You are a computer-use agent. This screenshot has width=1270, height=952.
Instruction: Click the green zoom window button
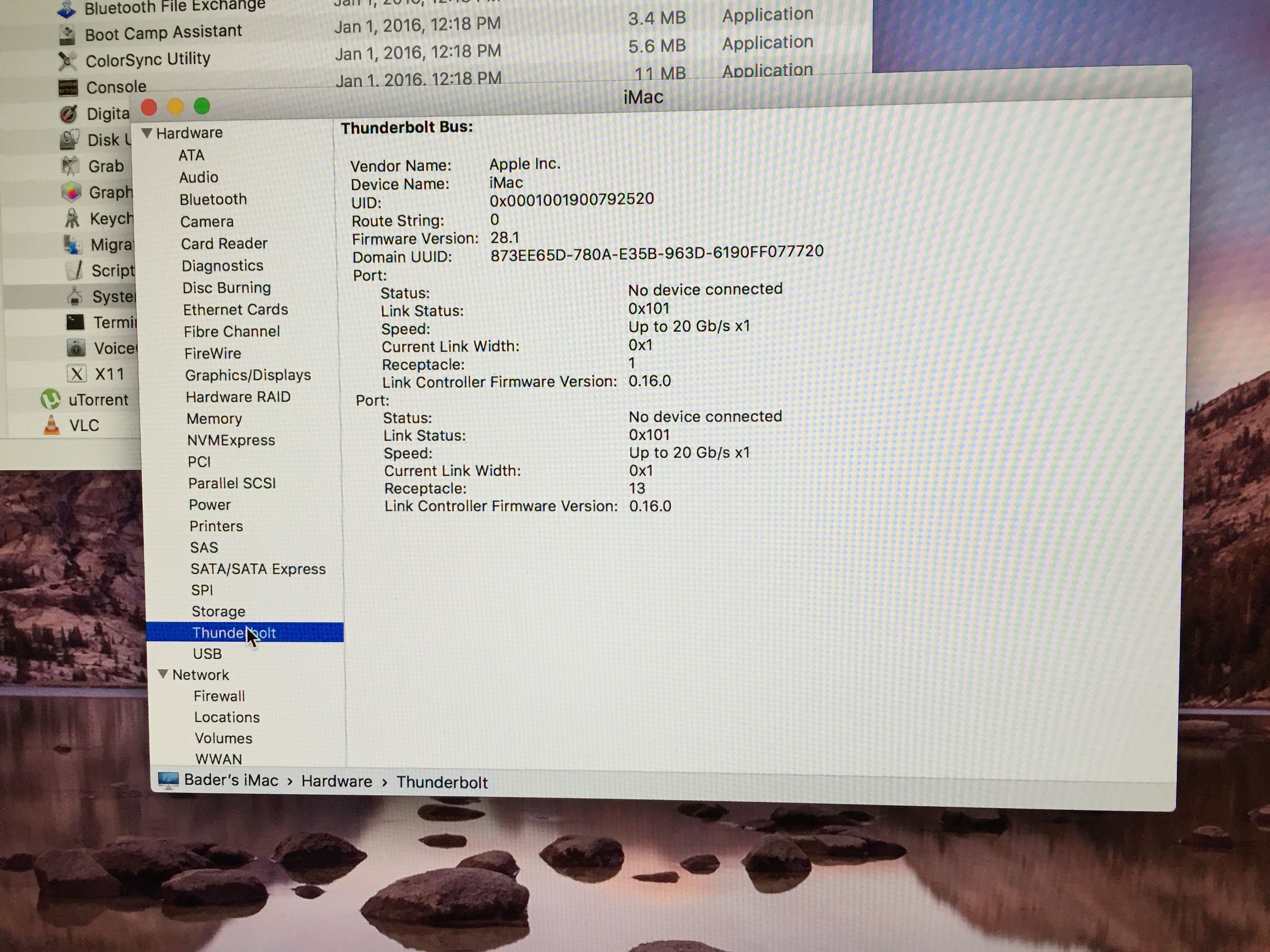pos(202,106)
